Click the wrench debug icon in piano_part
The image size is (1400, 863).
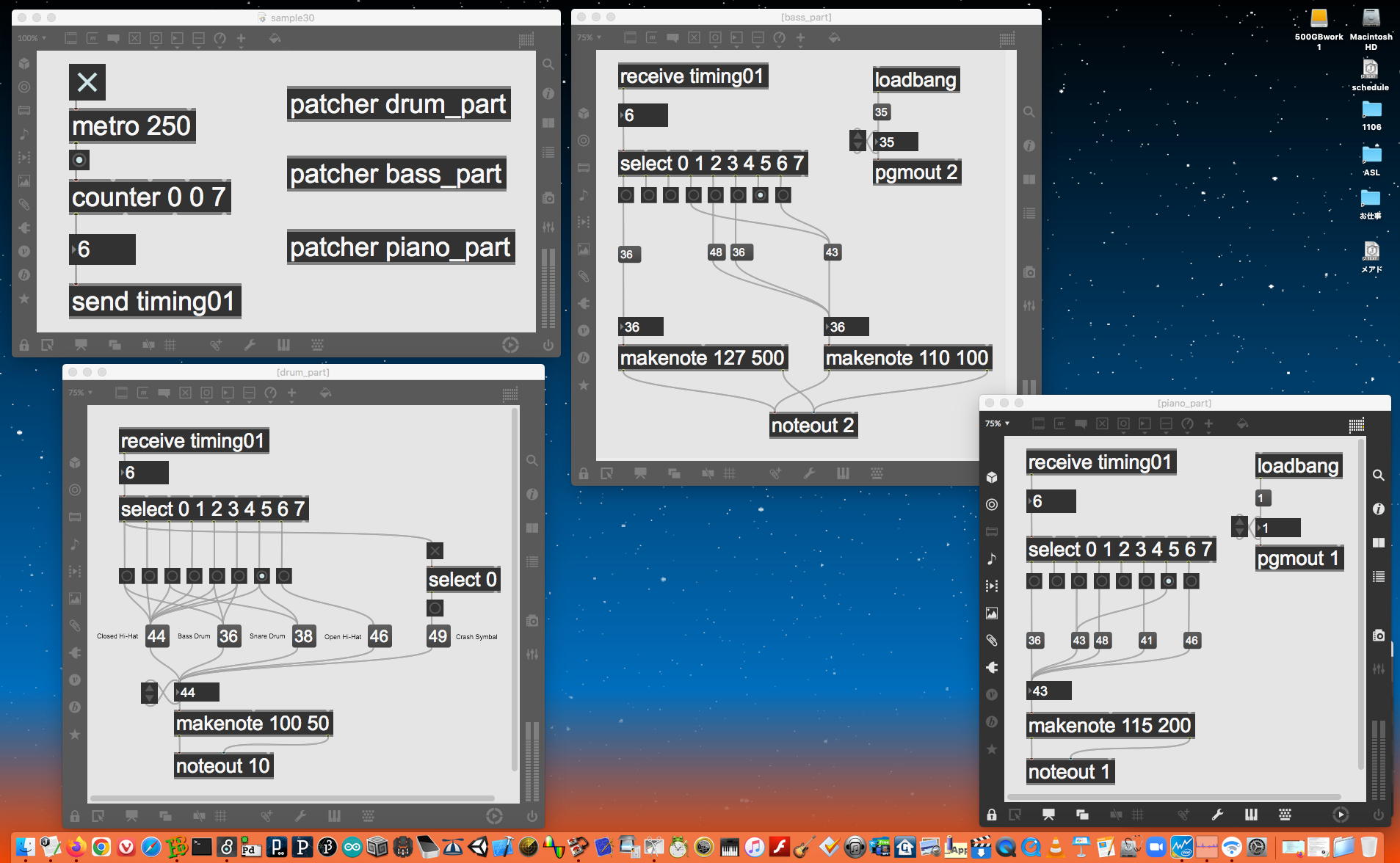click(1217, 815)
